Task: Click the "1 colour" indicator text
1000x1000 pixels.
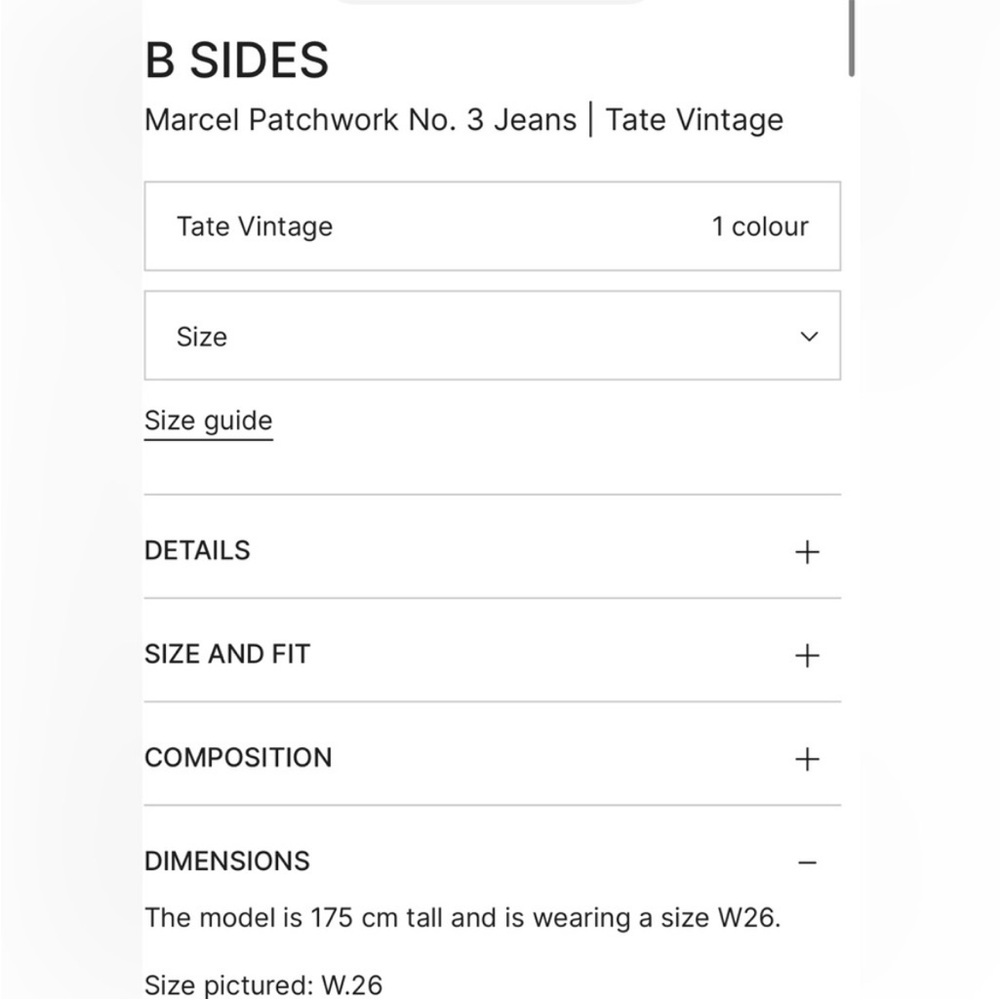Action: pyautogui.click(x=760, y=227)
